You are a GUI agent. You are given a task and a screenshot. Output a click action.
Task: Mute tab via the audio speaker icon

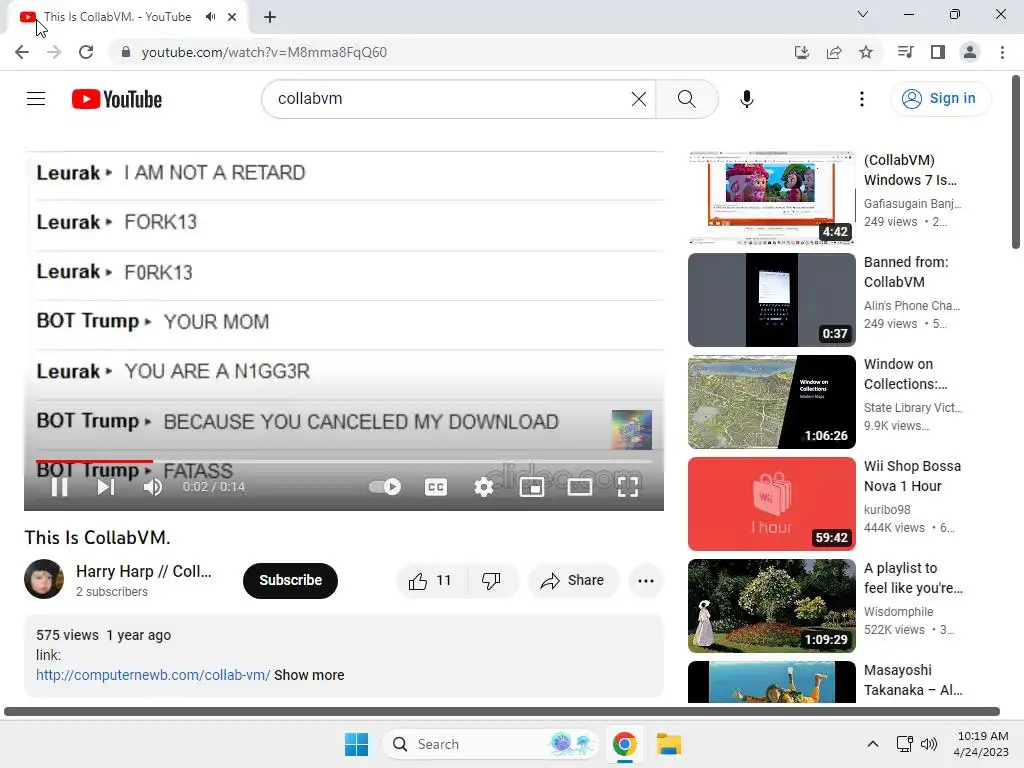(x=210, y=17)
